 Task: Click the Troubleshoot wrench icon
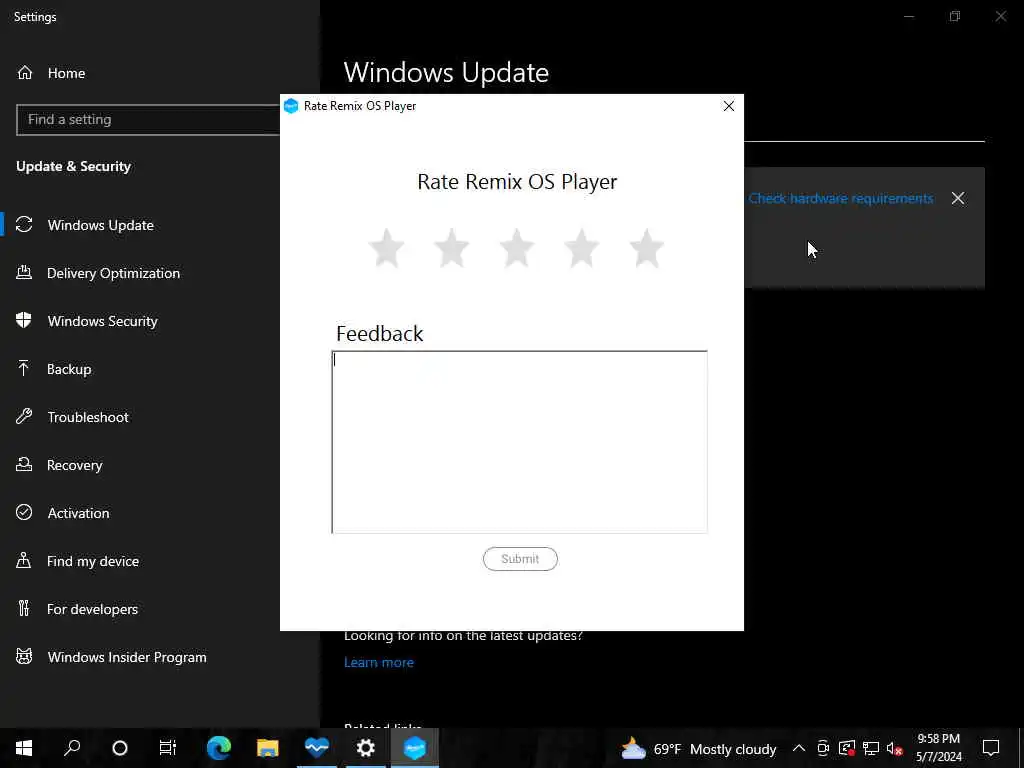click(24, 416)
